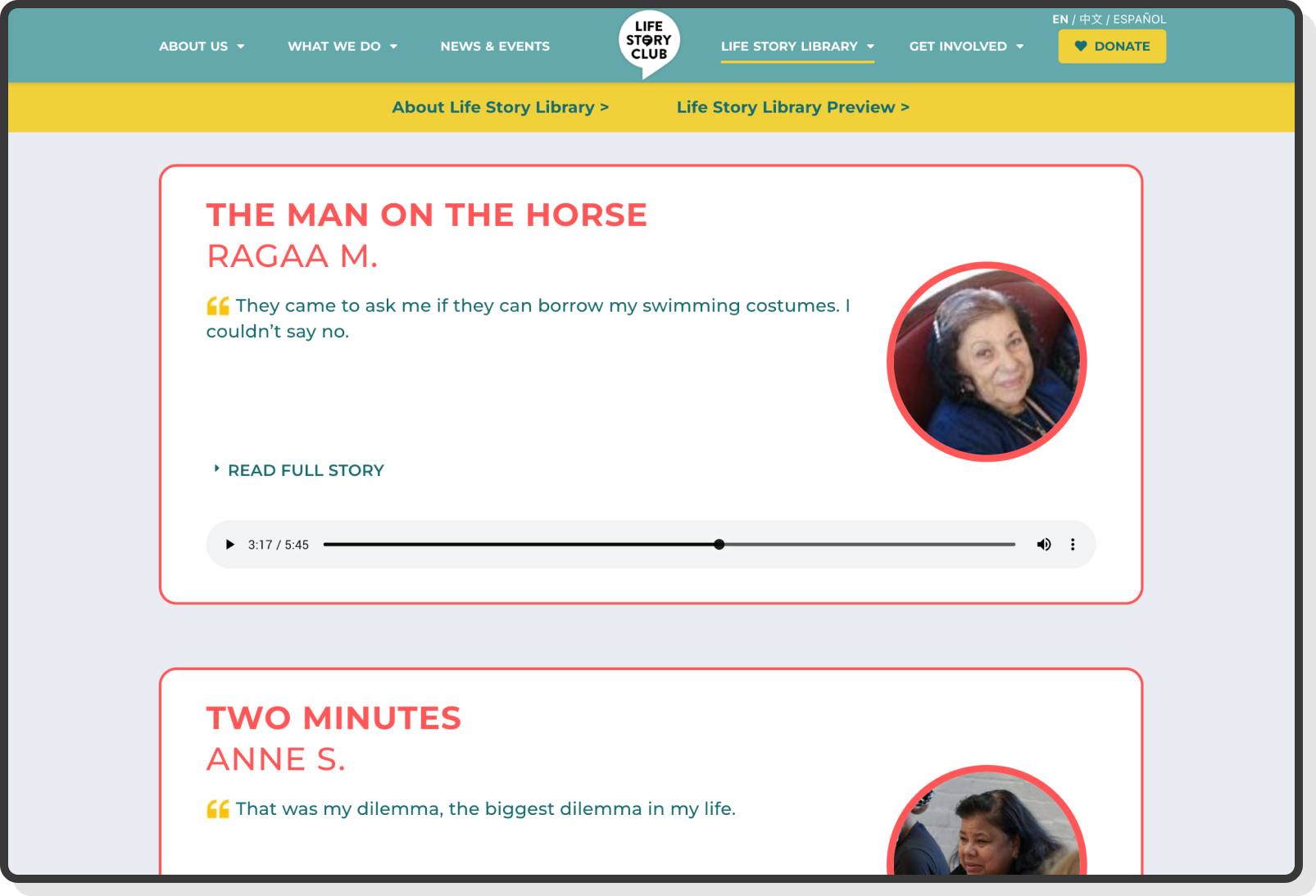Open About Life Story Library link

pos(500,107)
